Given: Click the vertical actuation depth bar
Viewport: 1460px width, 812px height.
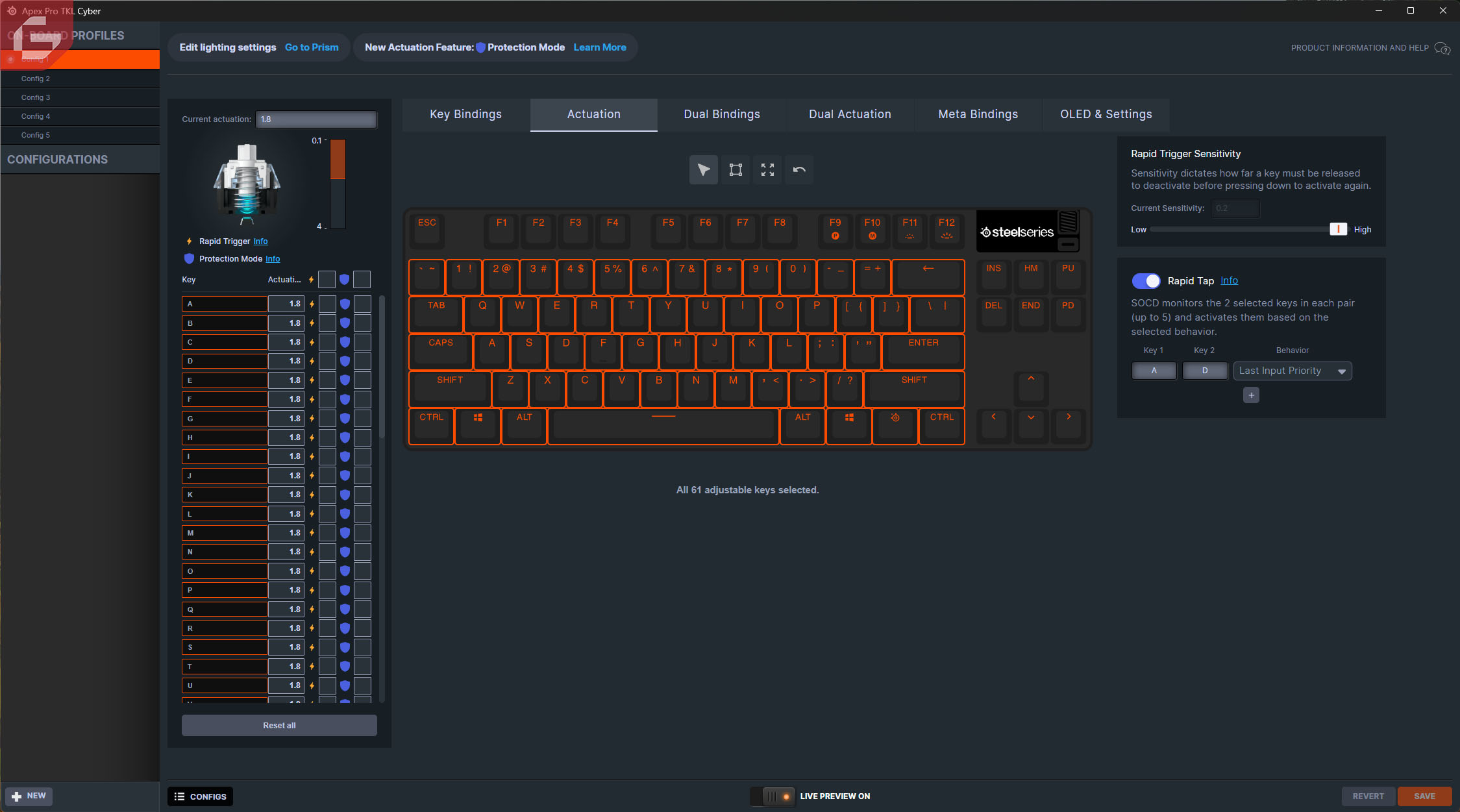Looking at the screenshot, I should [338, 184].
